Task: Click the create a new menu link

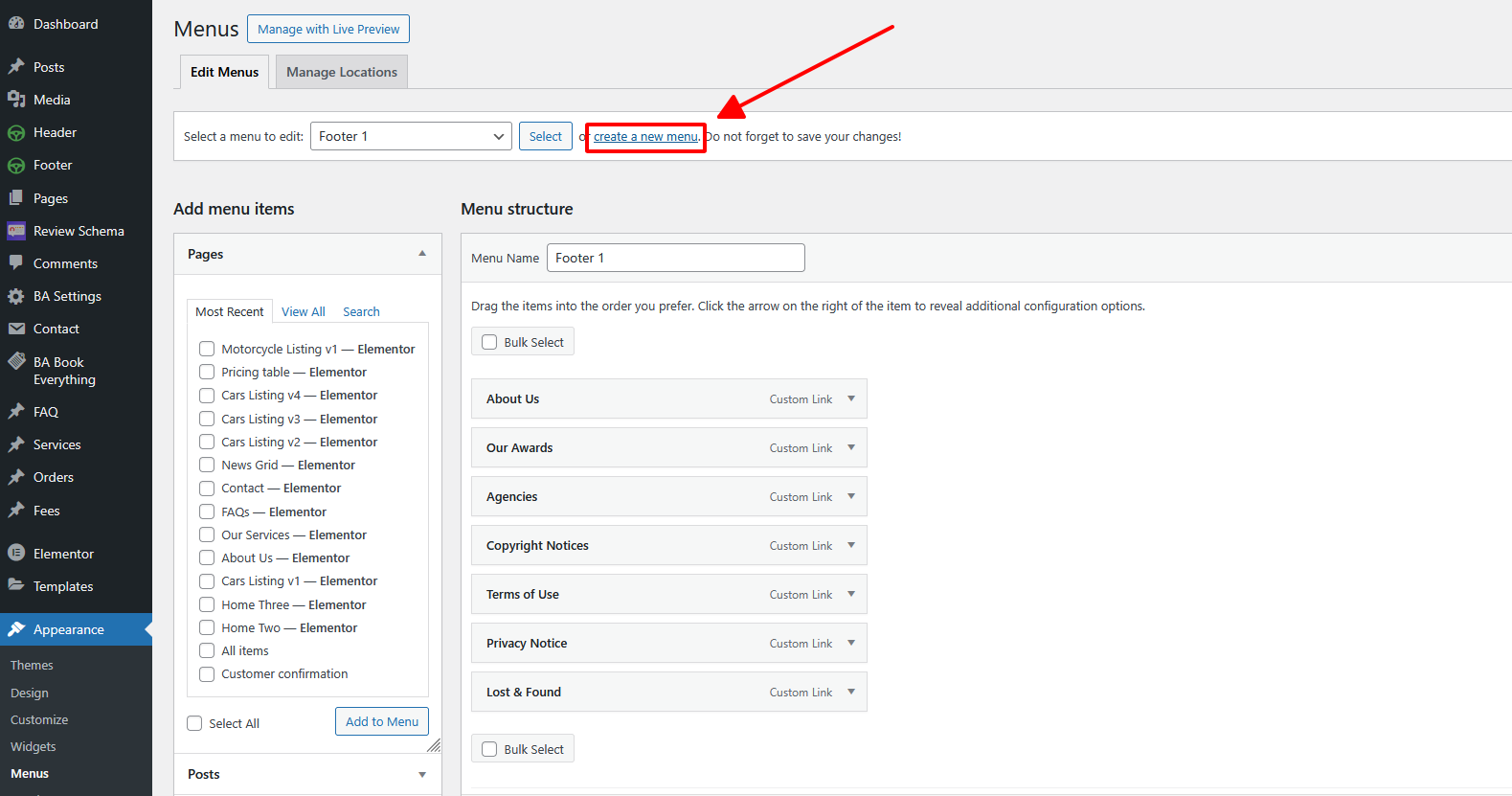Action: [645, 137]
